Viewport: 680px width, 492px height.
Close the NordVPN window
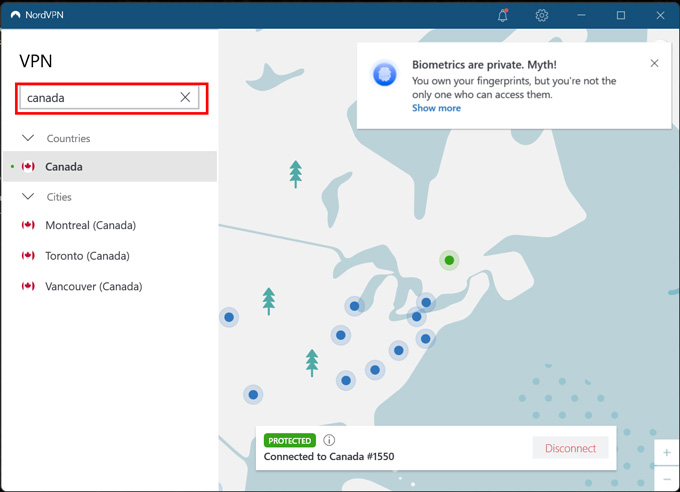[x=660, y=15]
